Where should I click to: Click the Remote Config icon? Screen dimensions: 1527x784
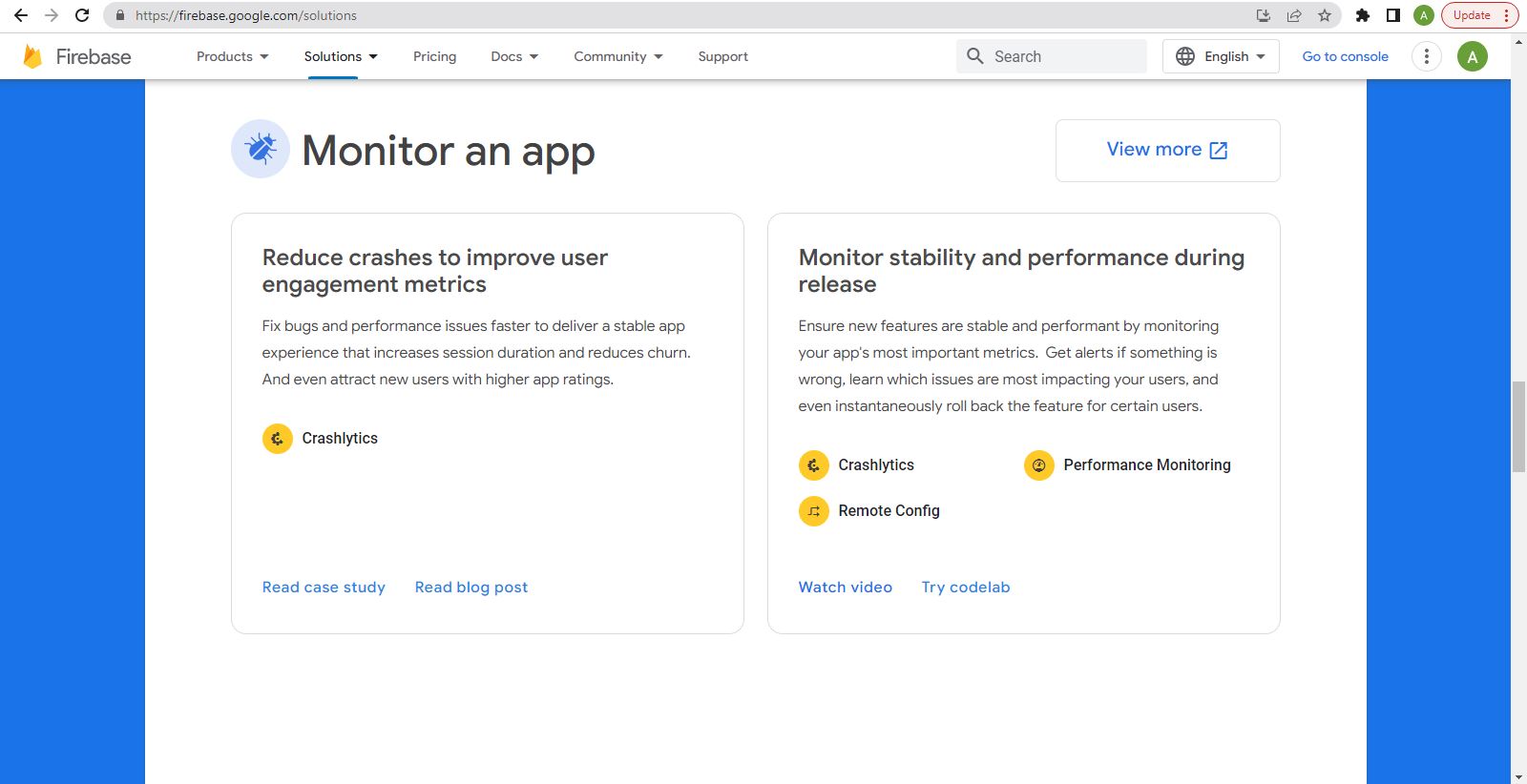pos(814,511)
